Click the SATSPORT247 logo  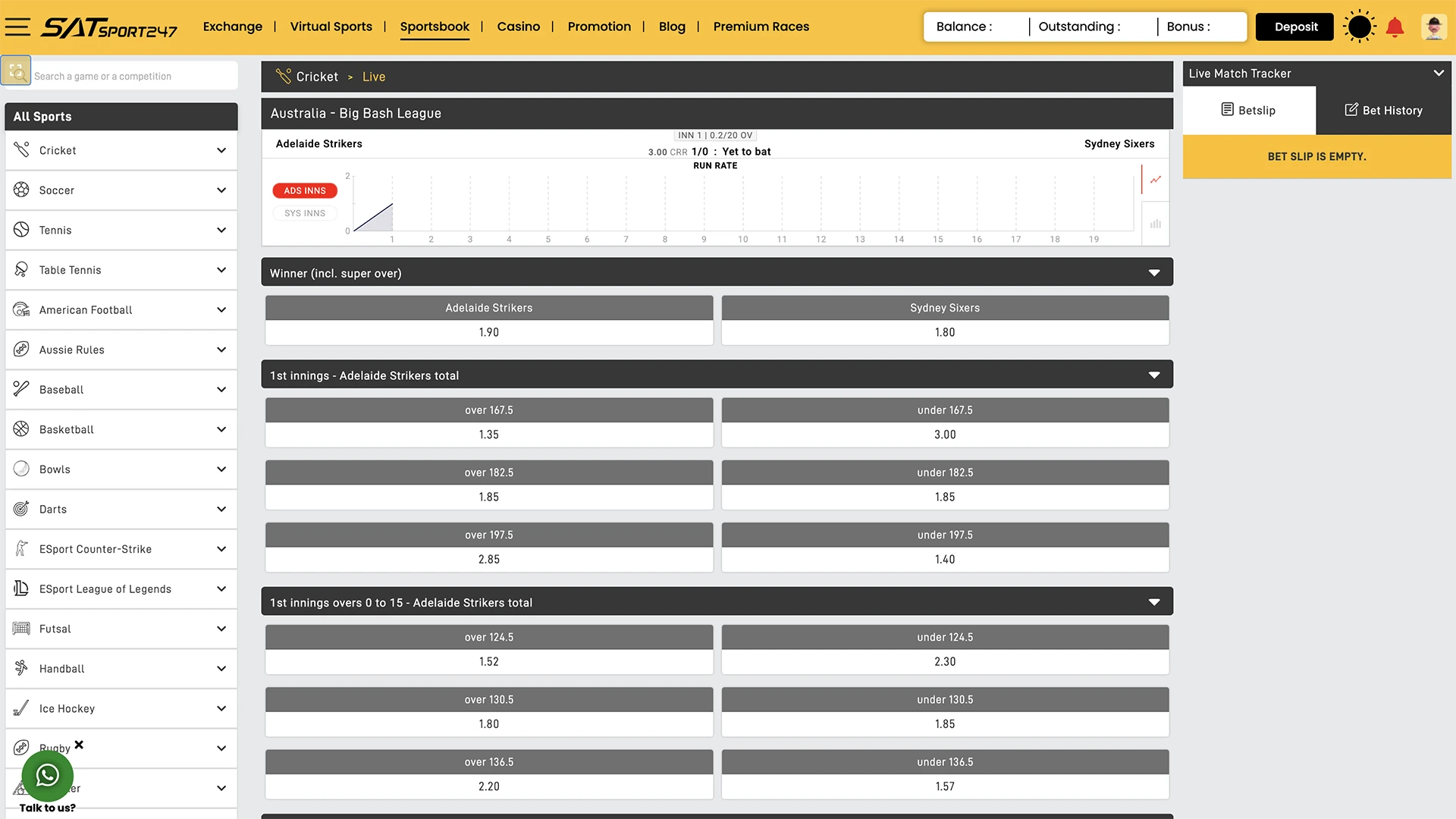[x=109, y=27]
